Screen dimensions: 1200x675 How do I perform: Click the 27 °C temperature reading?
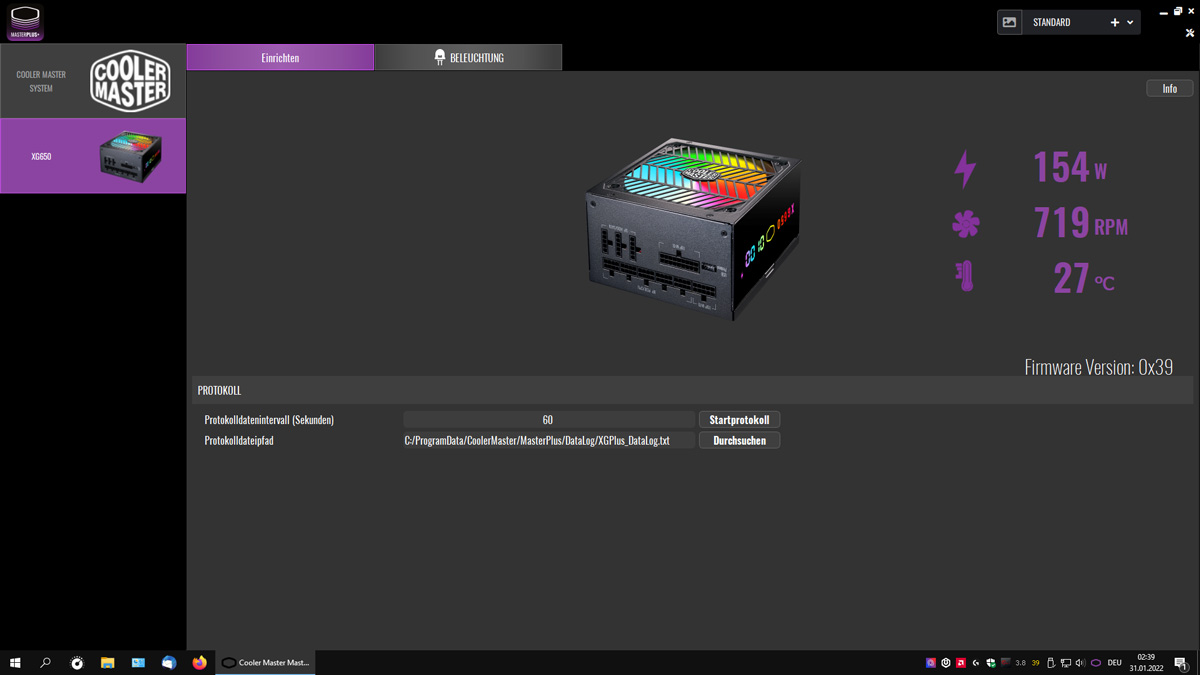(x=1083, y=278)
